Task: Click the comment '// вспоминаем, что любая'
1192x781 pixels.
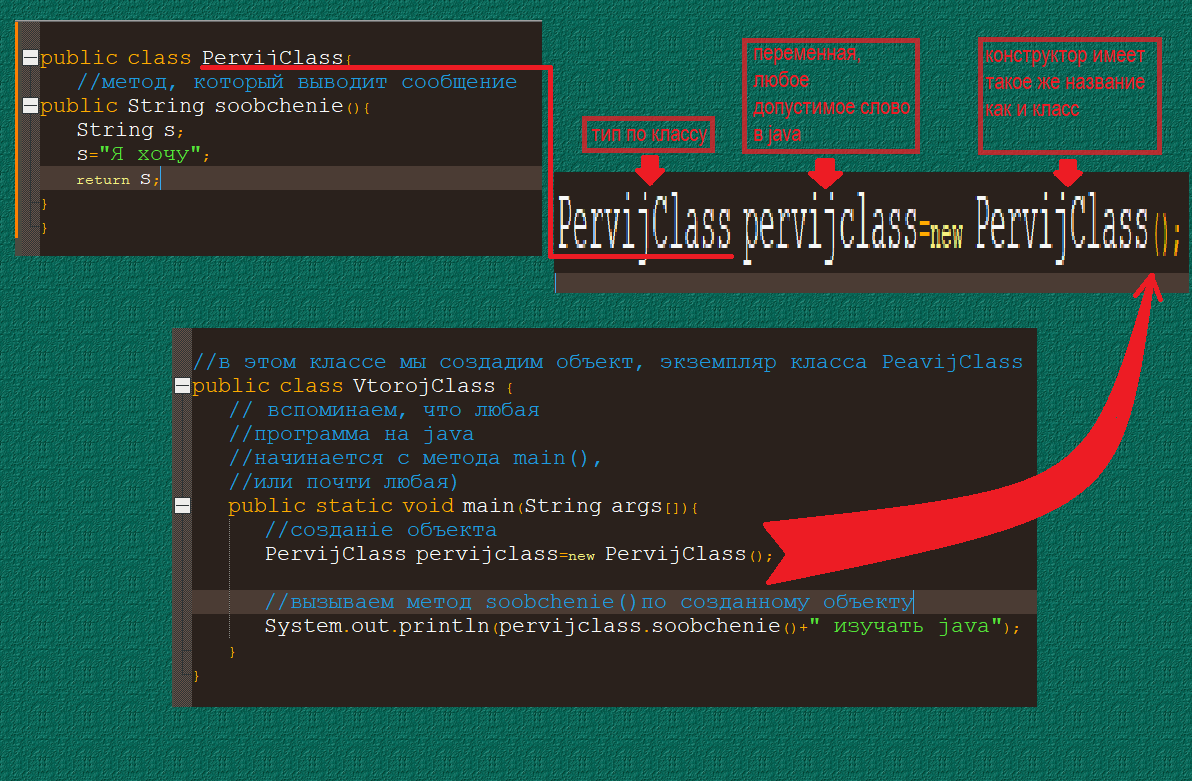Action: tap(384, 410)
